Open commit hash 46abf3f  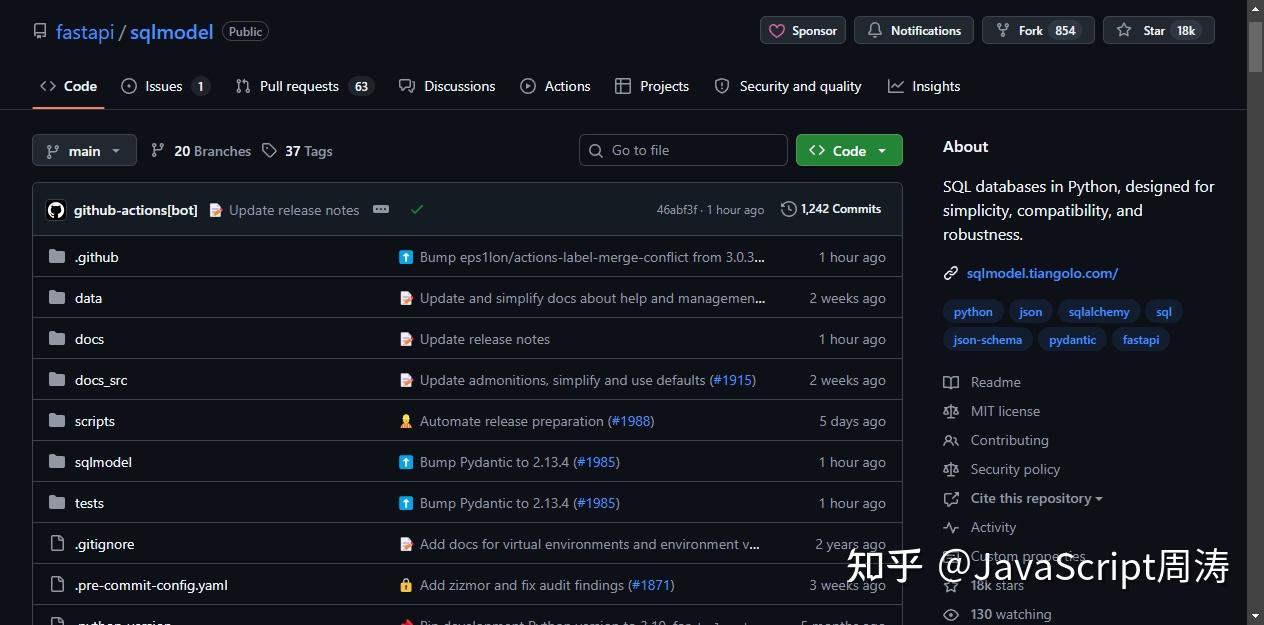tap(677, 210)
